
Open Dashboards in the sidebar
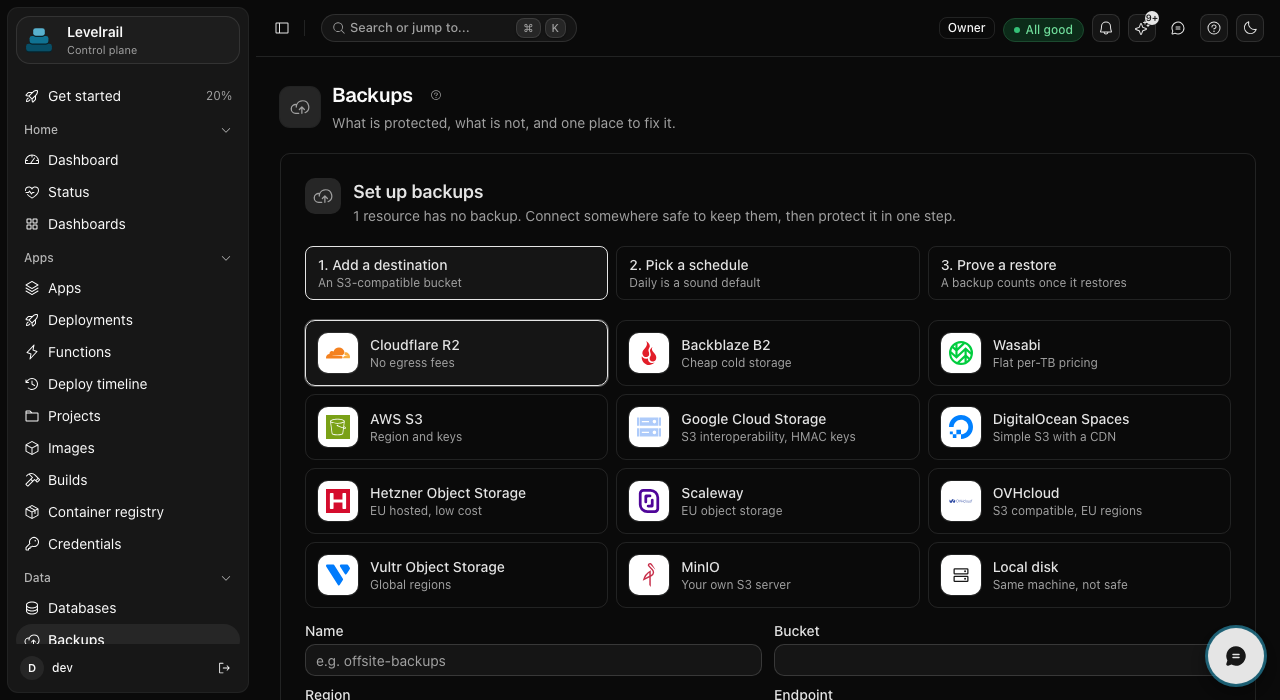(x=128, y=224)
